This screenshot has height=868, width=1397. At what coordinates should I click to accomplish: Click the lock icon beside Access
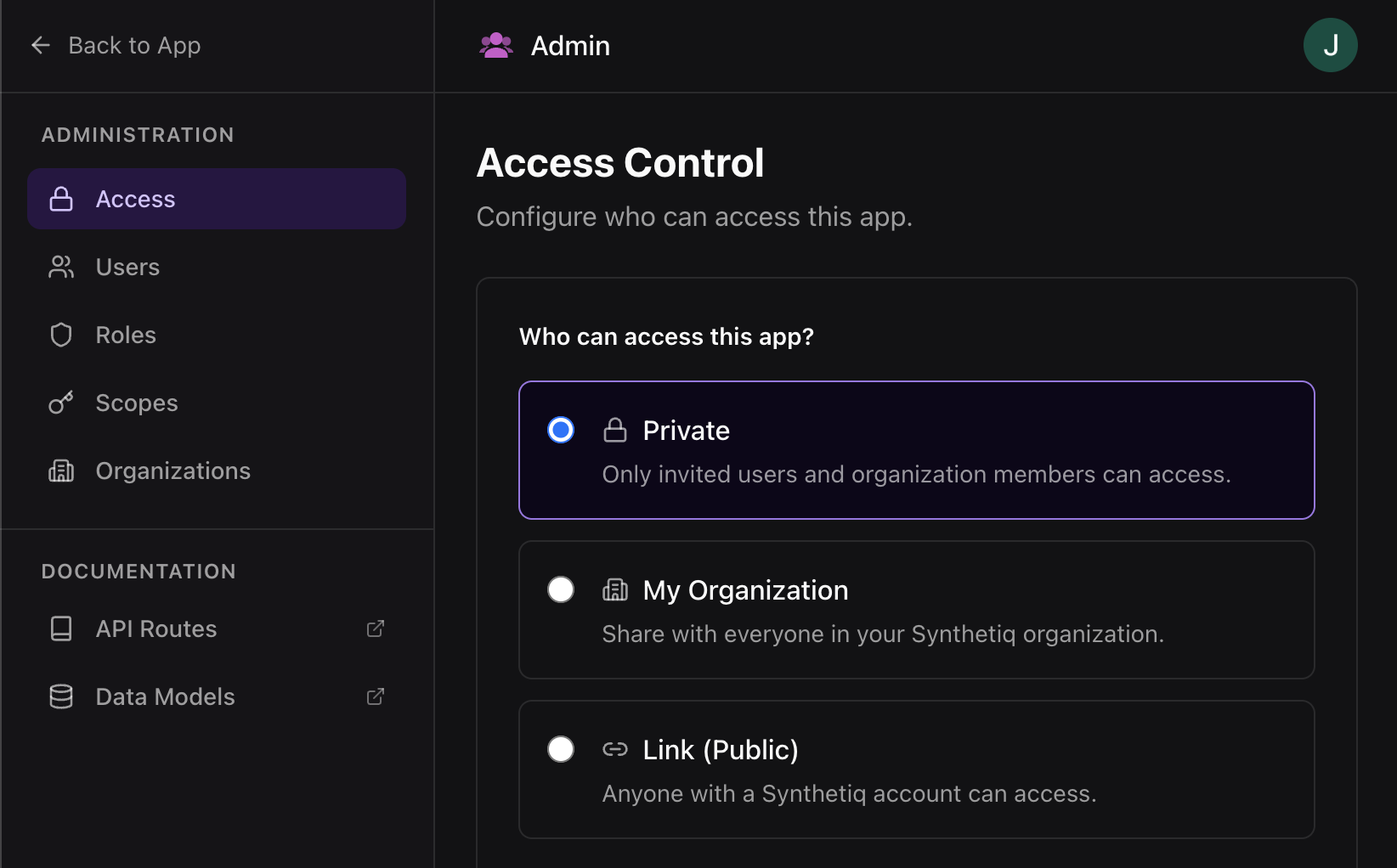click(x=61, y=199)
